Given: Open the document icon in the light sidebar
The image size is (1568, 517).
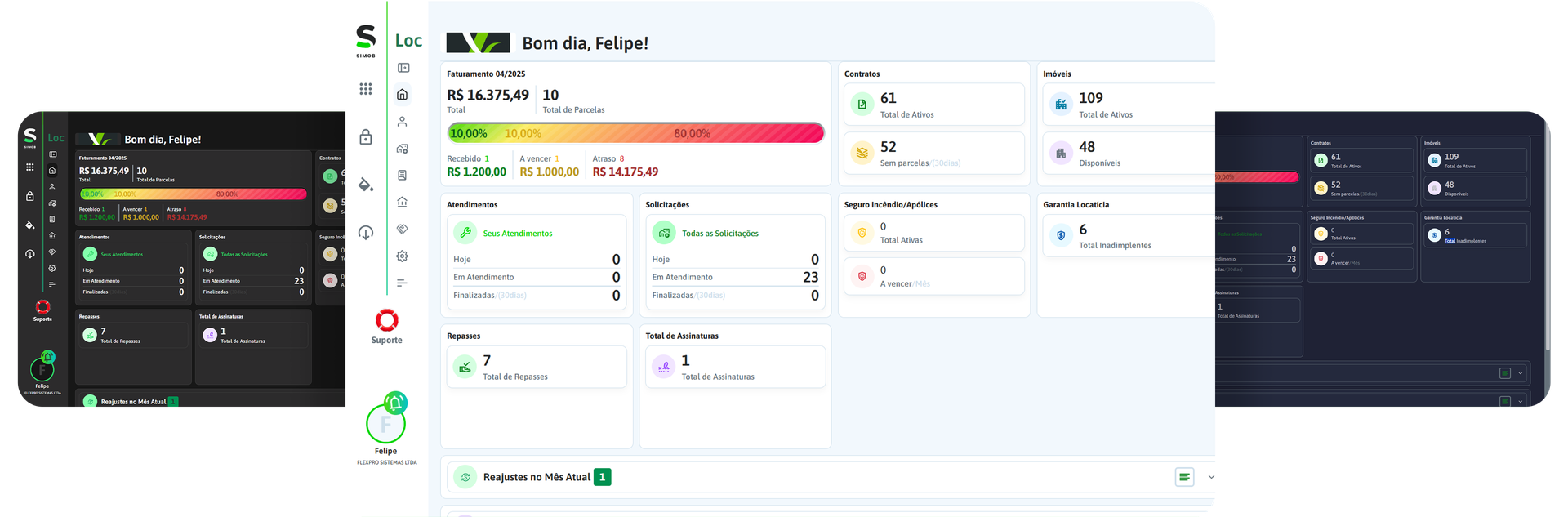Looking at the screenshot, I should pos(403,175).
